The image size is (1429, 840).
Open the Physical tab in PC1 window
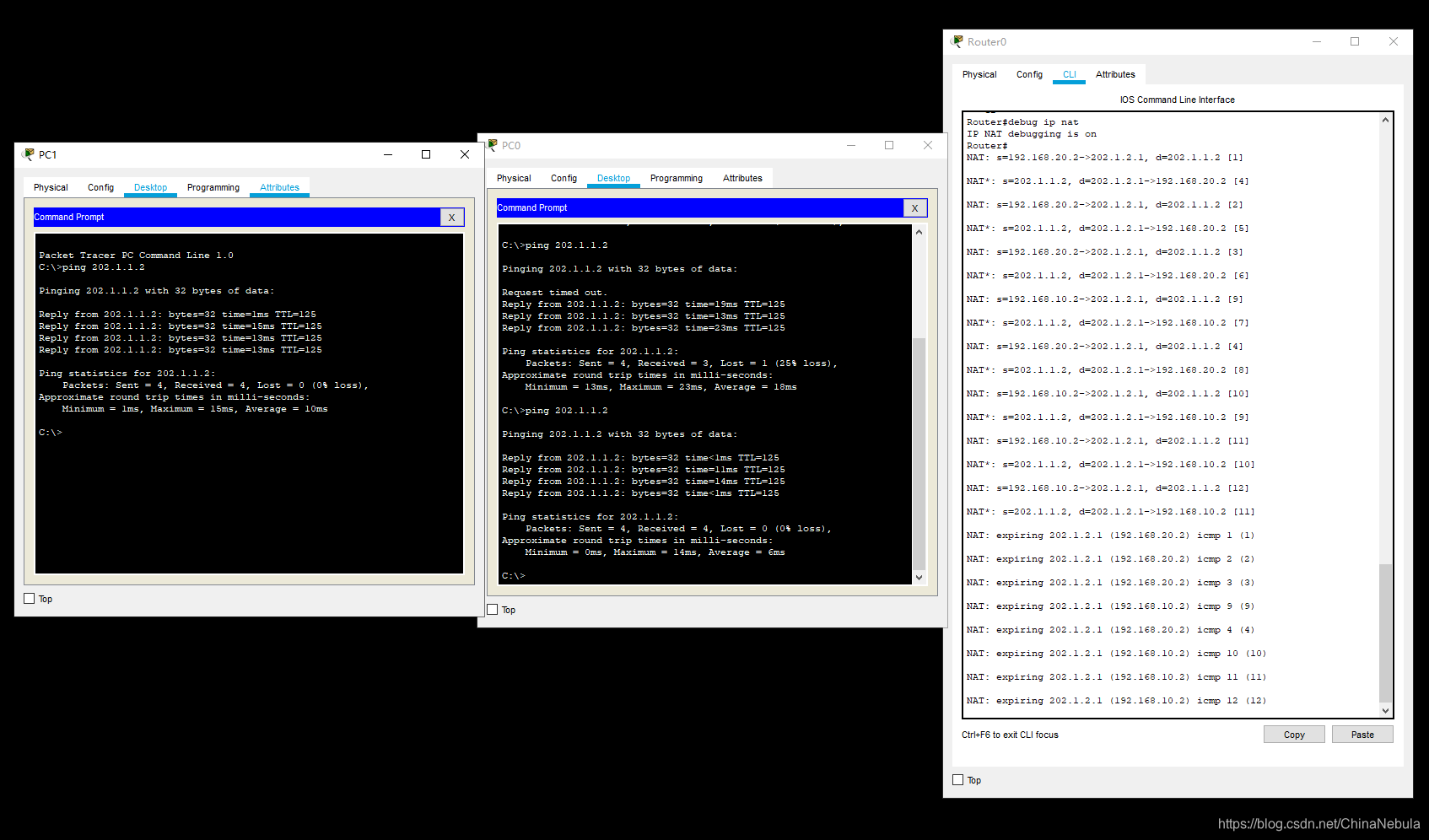(x=51, y=187)
